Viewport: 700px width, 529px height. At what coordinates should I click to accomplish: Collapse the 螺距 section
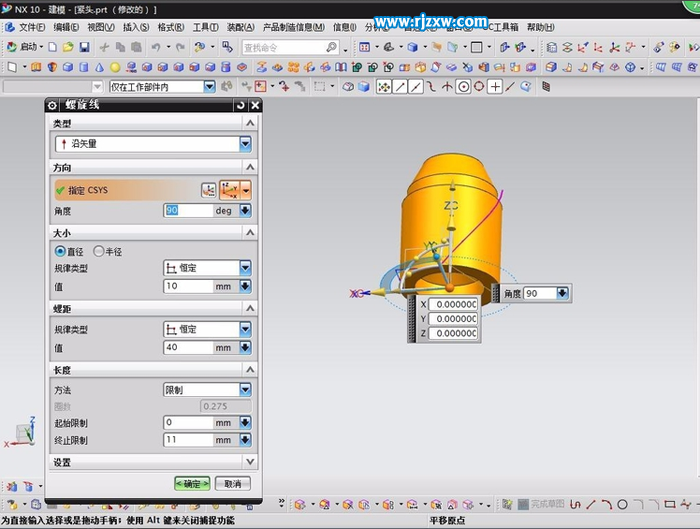click(x=250, y=310)
